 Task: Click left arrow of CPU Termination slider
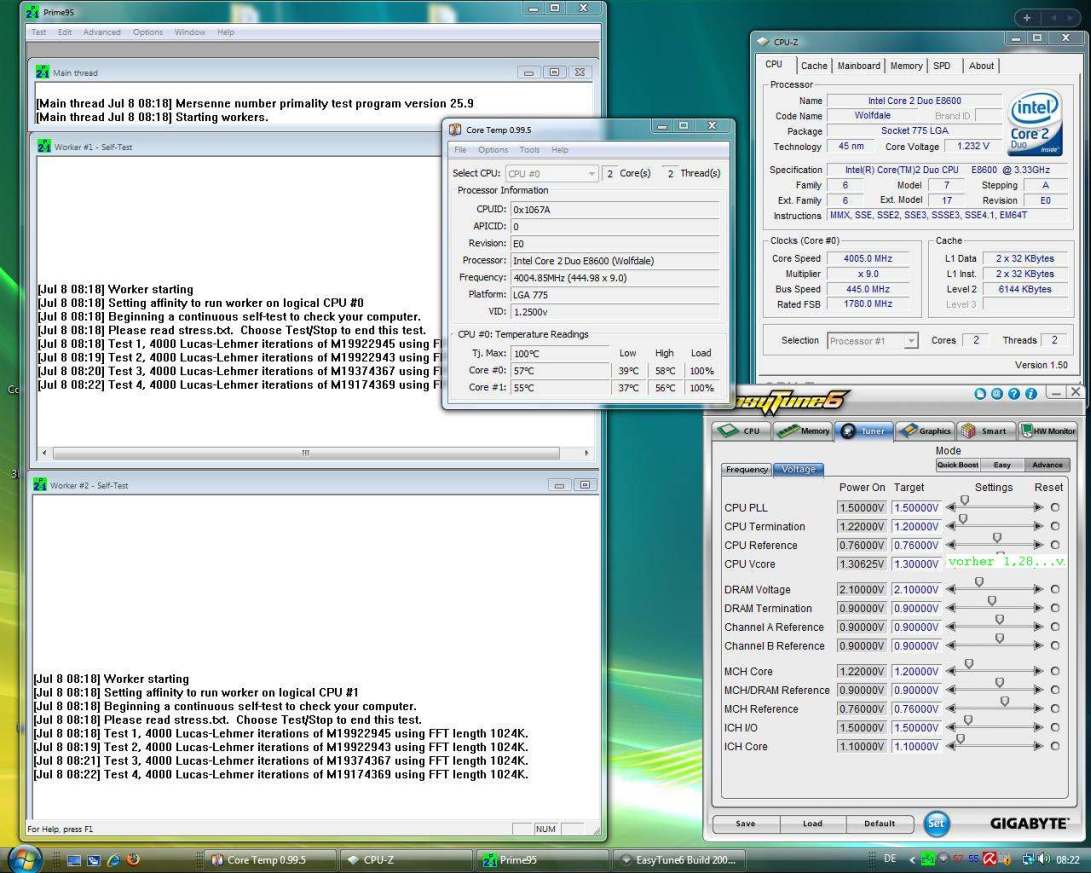click(x=950, y=527)
